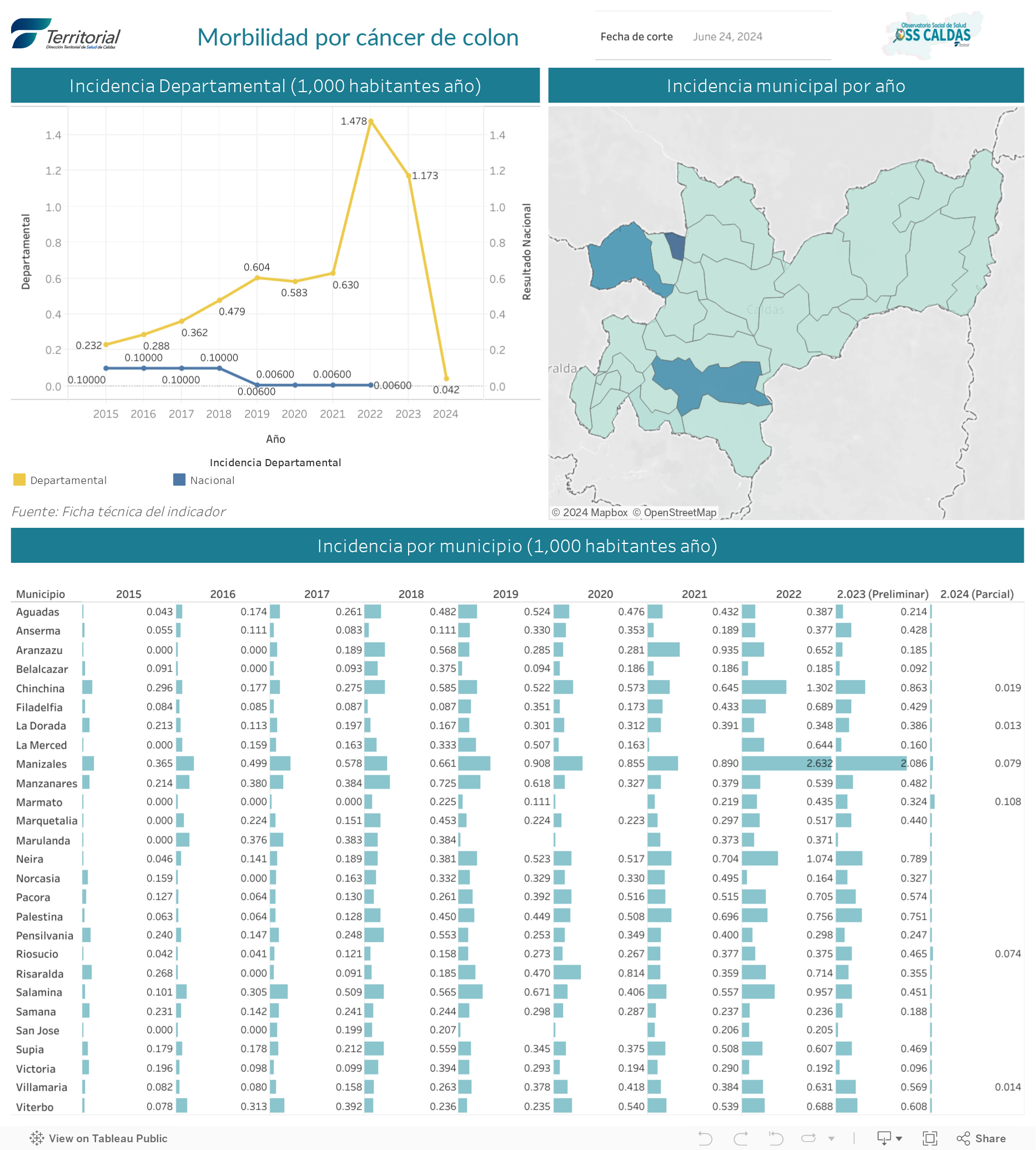
Task: Click the OSS Caldas observatory logo
Action: point(932,35)
